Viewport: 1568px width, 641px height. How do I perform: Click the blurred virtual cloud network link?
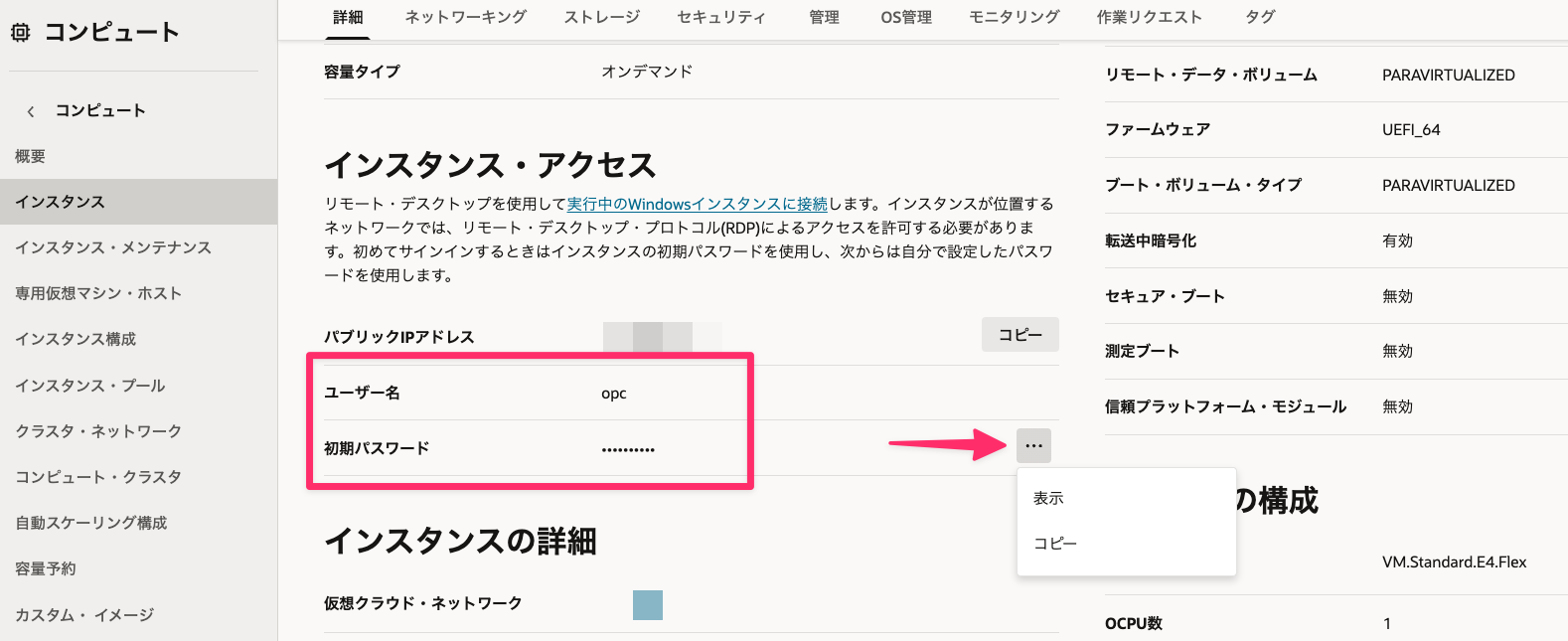tap(648, 605)
